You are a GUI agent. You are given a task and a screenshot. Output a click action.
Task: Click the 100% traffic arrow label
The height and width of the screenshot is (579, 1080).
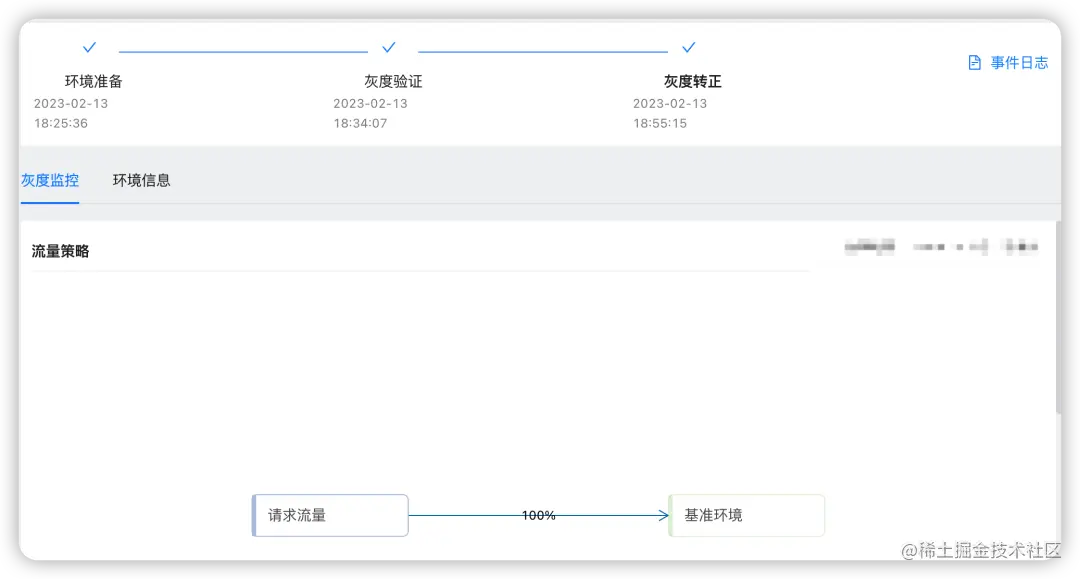(539, 515)
